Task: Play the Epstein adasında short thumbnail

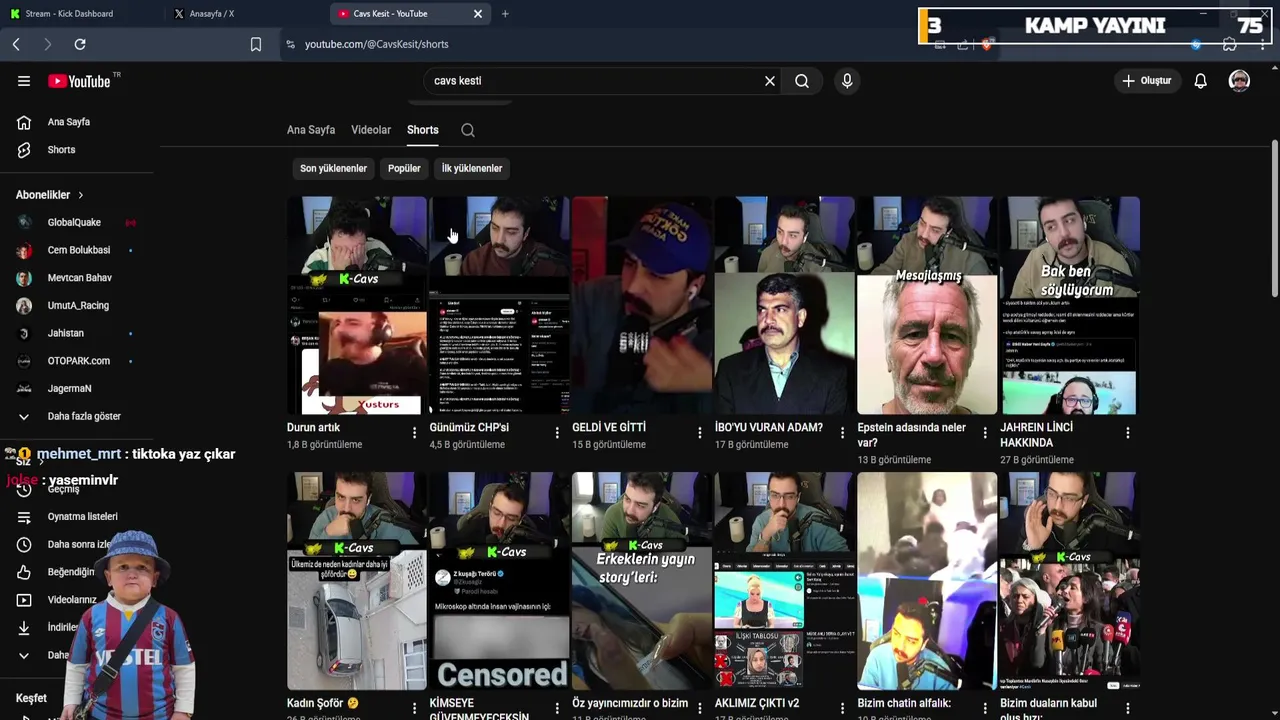Action: tap(927, 305)
